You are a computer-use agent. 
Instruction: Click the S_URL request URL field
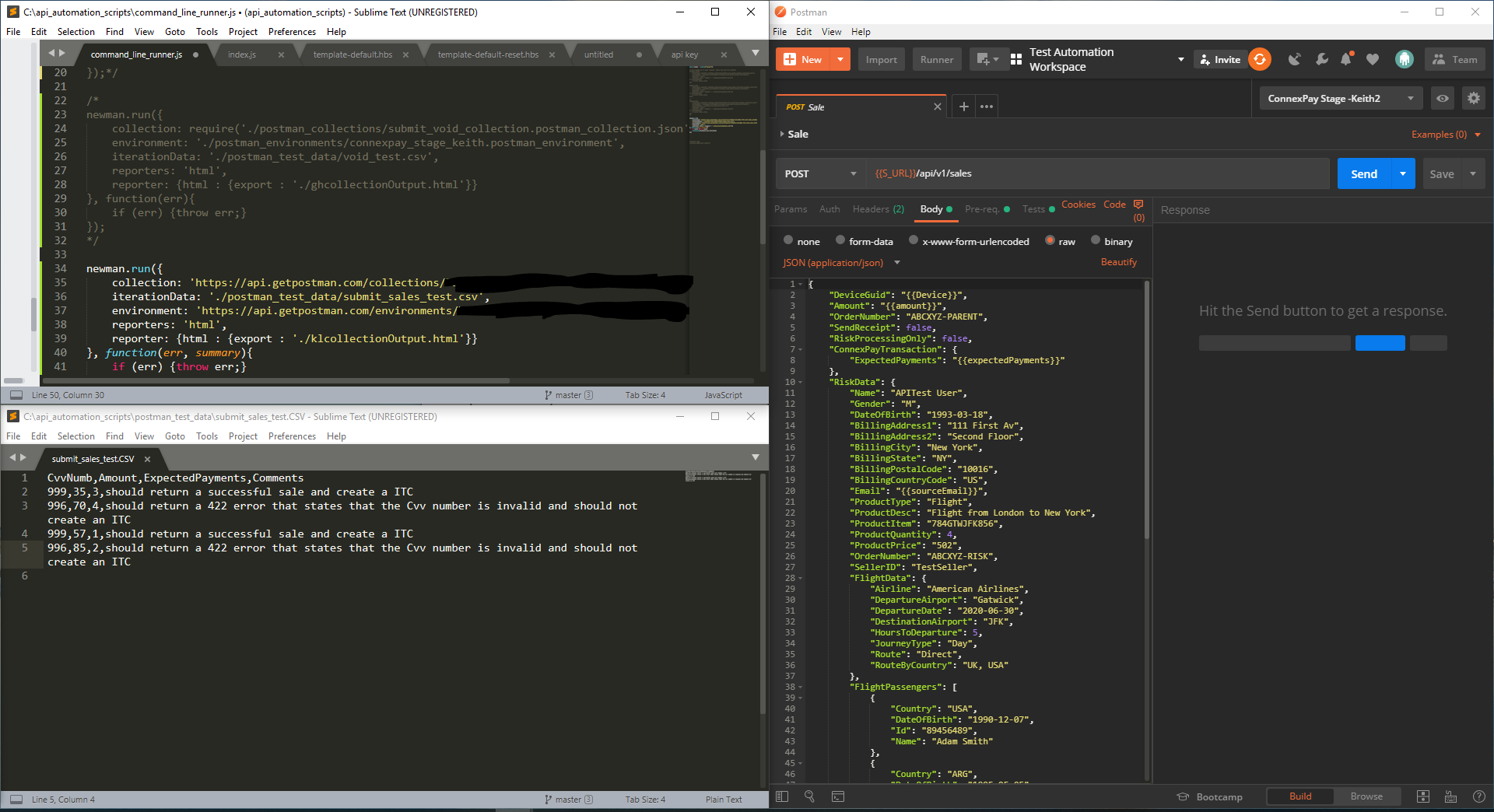[1012, 173]
